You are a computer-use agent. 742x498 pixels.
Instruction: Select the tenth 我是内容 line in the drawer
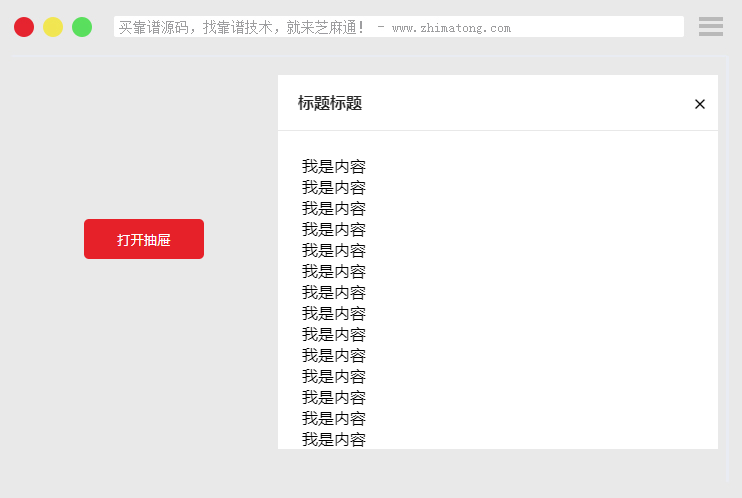click(334, 355)
